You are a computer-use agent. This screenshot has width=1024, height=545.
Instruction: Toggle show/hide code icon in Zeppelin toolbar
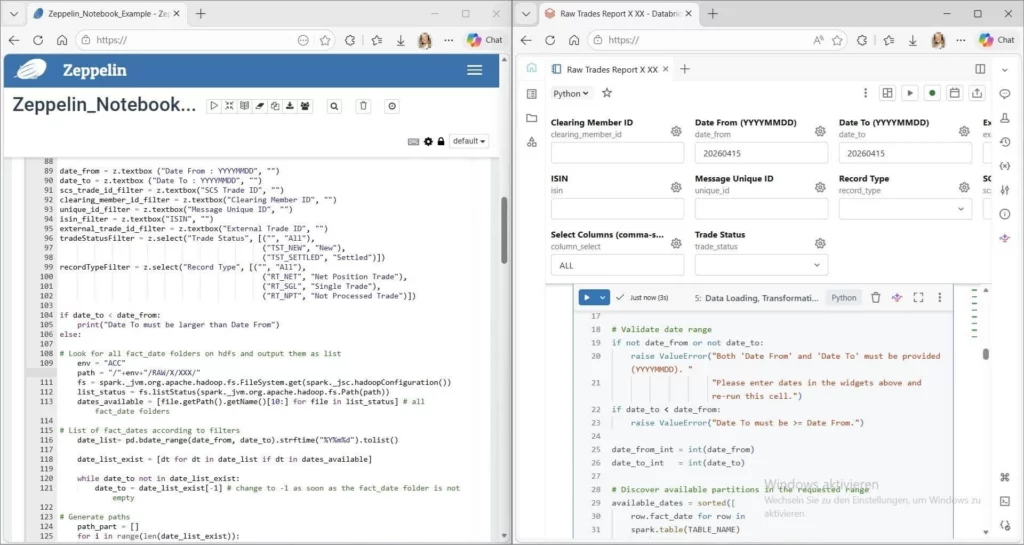(229, 106)
